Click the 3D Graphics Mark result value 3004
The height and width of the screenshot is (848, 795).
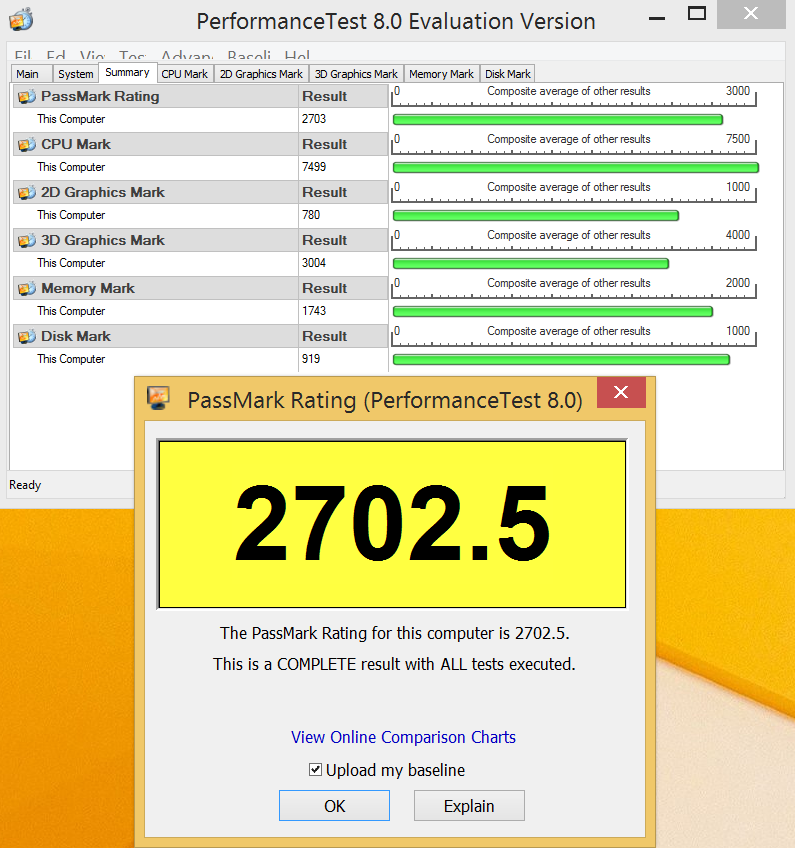pos(314,263)
